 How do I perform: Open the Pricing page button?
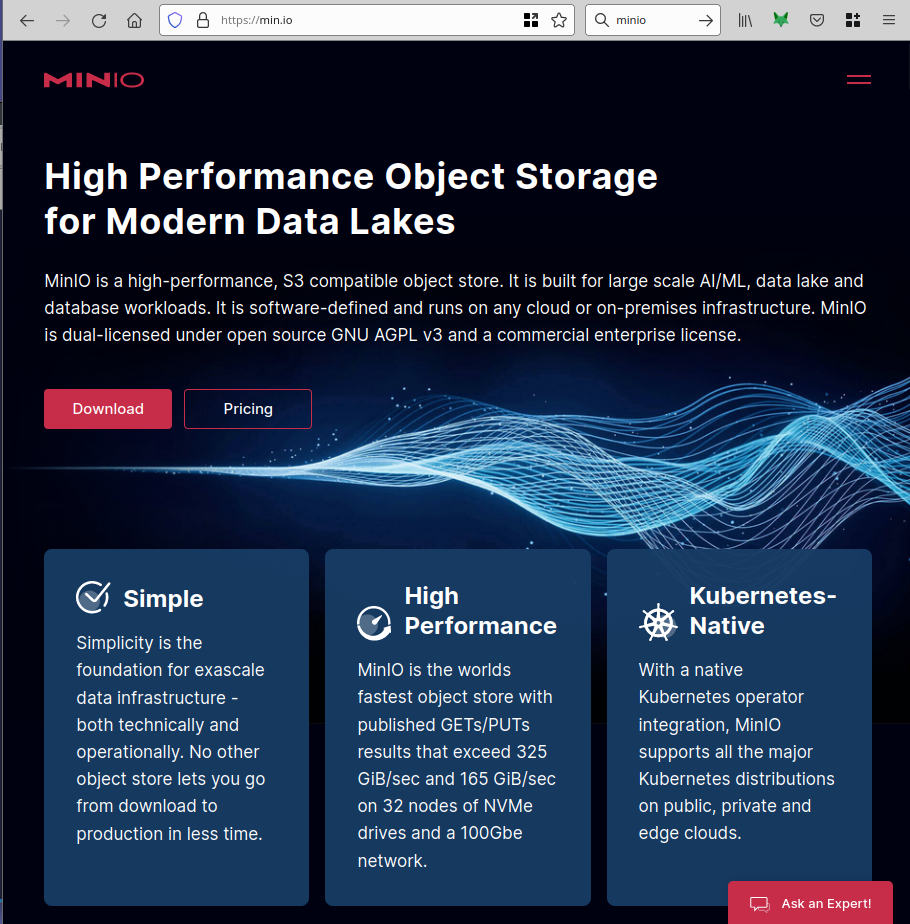(x=248, y=409)
